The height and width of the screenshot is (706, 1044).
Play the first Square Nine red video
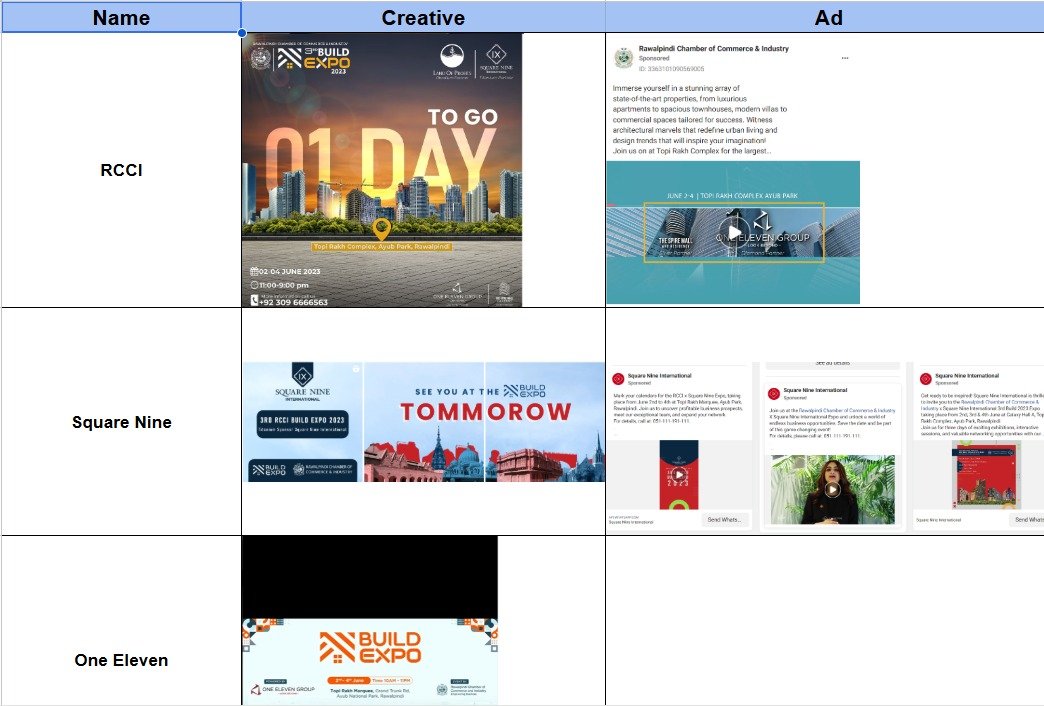tap(678, 474)
